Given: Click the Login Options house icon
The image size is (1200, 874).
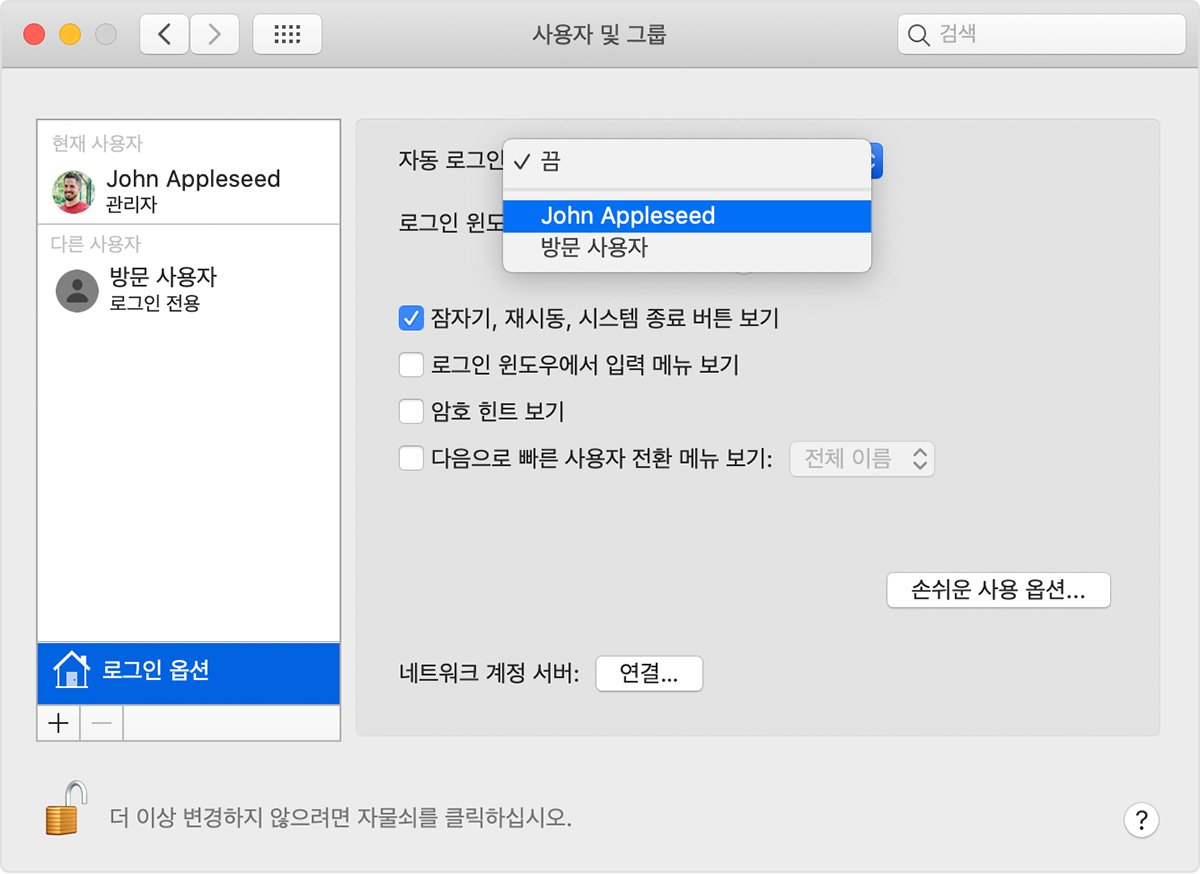Looking at the screenshot, I should 70,670.
